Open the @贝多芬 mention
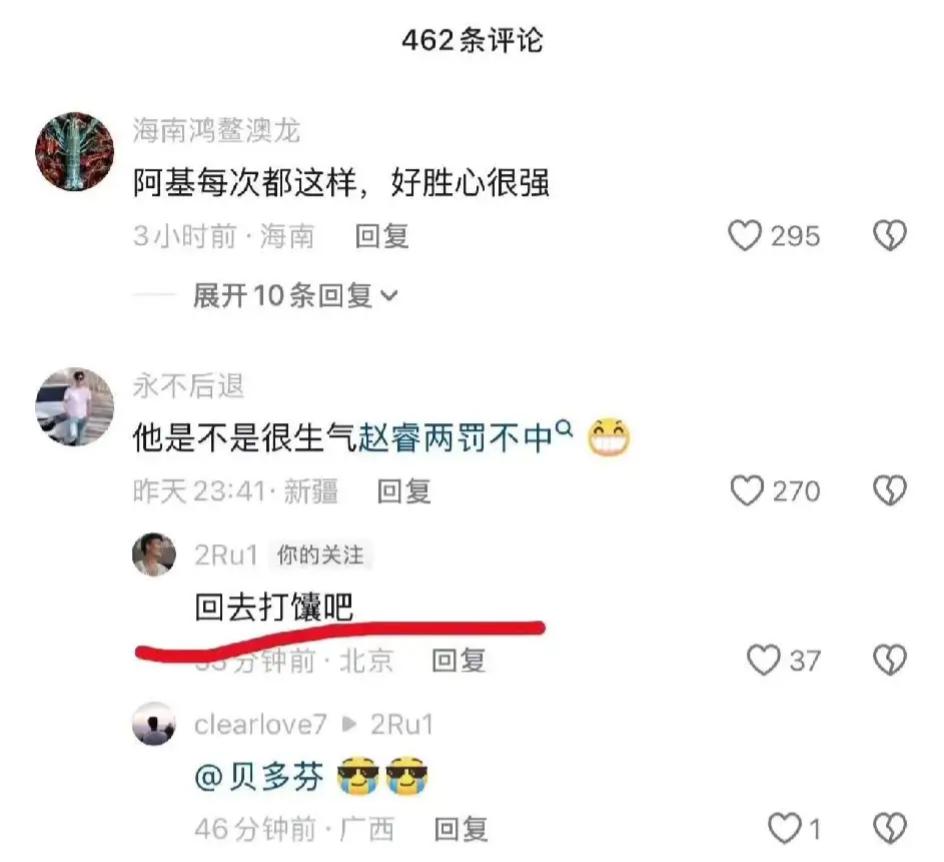 [x=259, y=777]
